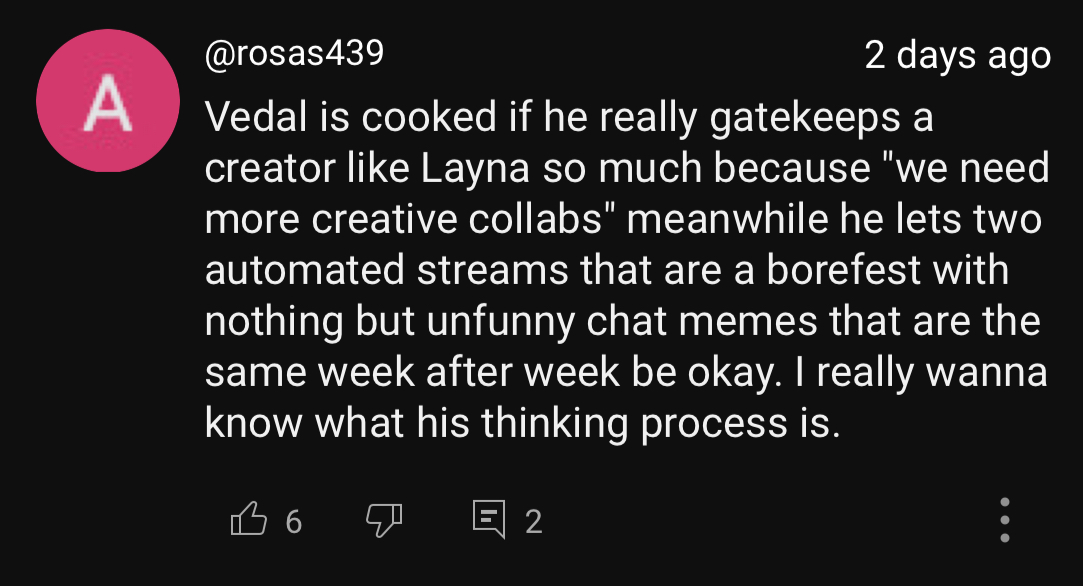
Task: Click the reply count number 2
Action: click(533, 521)
